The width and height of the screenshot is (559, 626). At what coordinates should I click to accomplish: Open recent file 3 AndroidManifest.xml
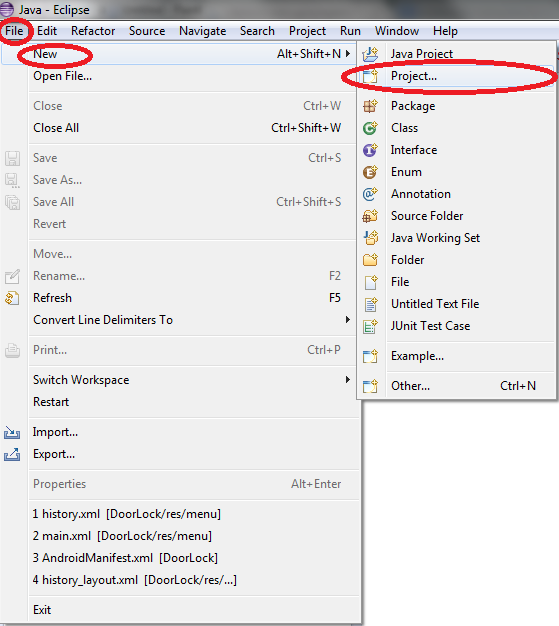click(125, 558)
